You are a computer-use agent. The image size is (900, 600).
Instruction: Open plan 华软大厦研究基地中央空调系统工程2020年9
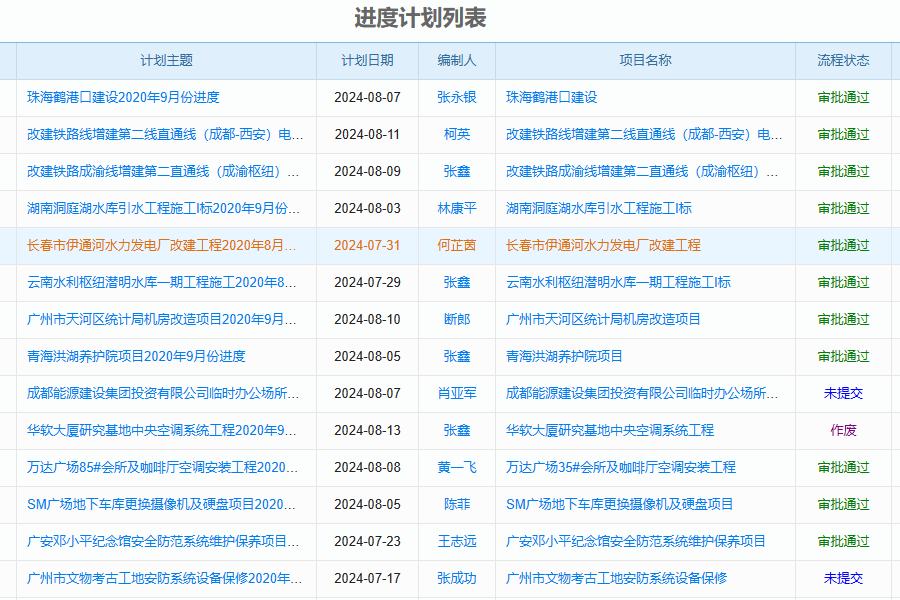(162, 431)
